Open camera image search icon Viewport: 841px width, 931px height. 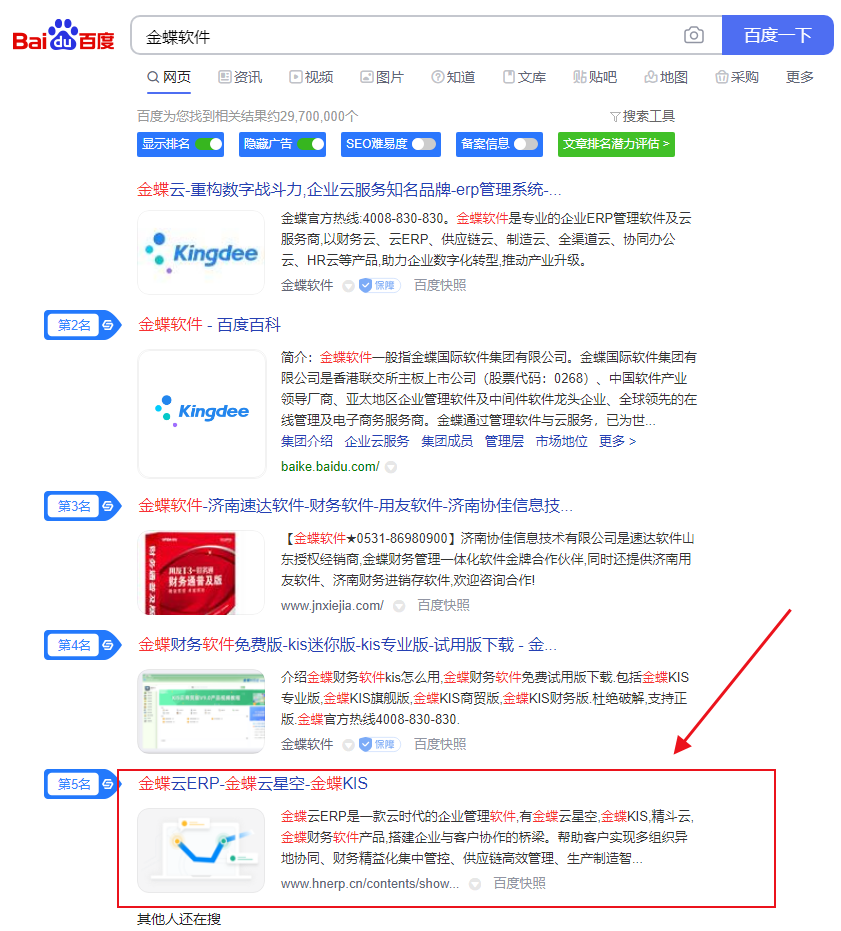tap(694, 35)
